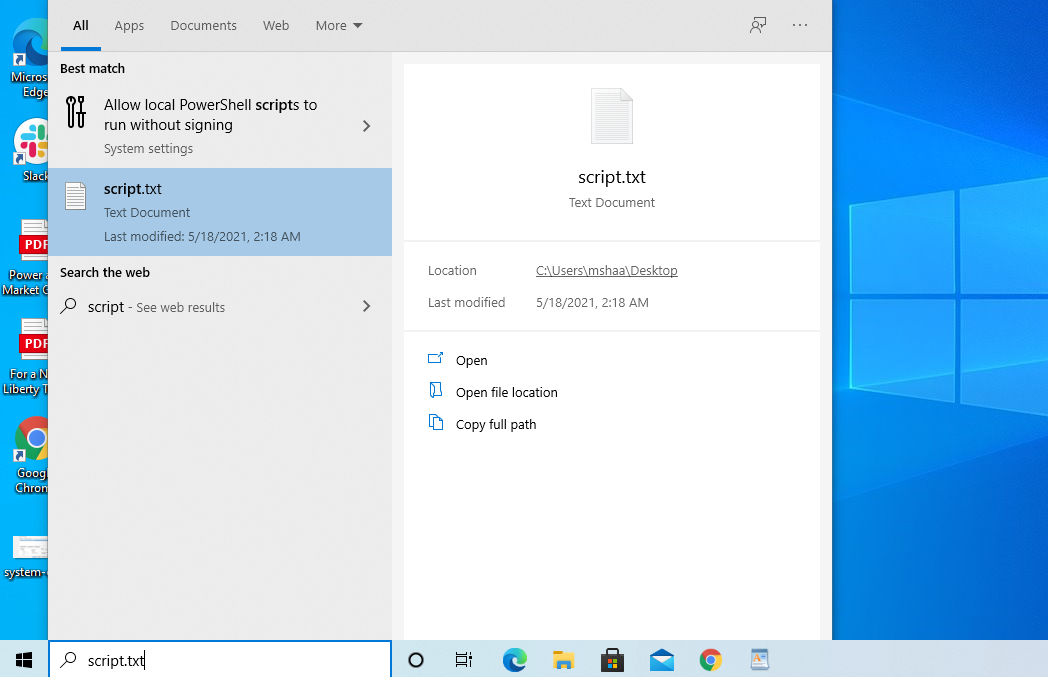Screen dimensions: 1048x677
Task: Click the Cortana circle icon
Action: tap(416, 660)
